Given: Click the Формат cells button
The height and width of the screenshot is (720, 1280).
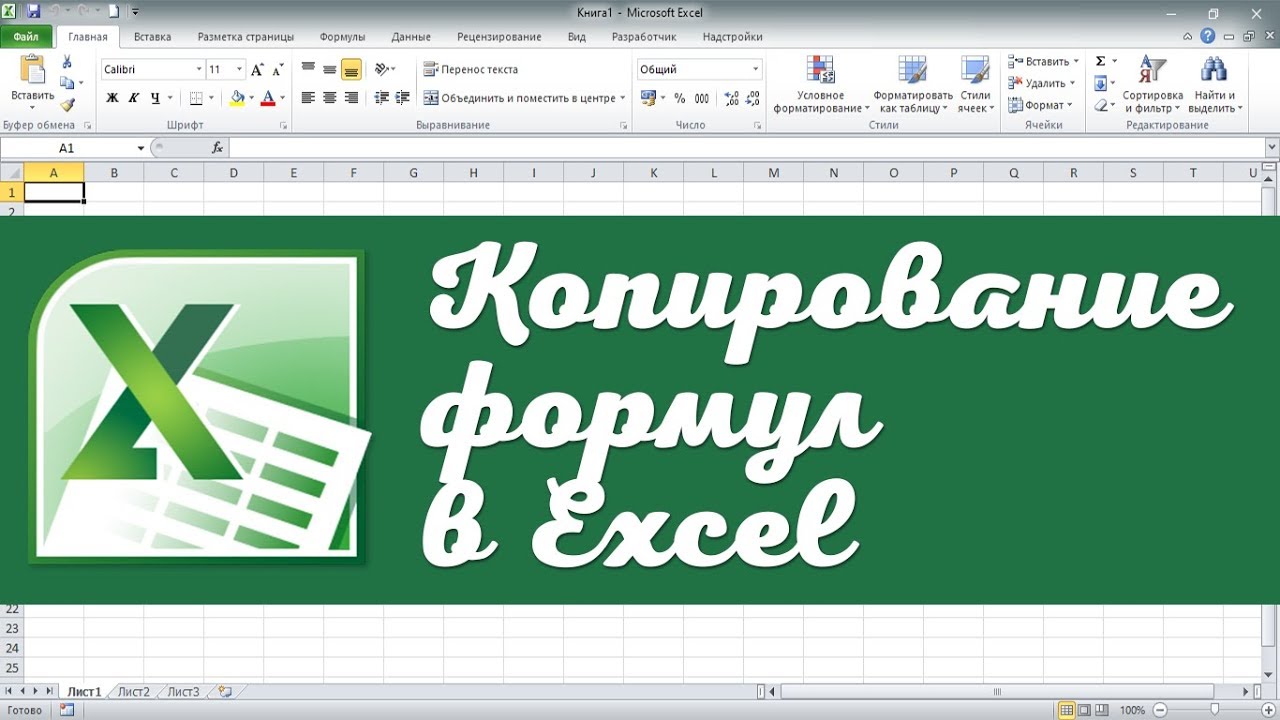Looking at the screenshot, I should point(1039,105).
